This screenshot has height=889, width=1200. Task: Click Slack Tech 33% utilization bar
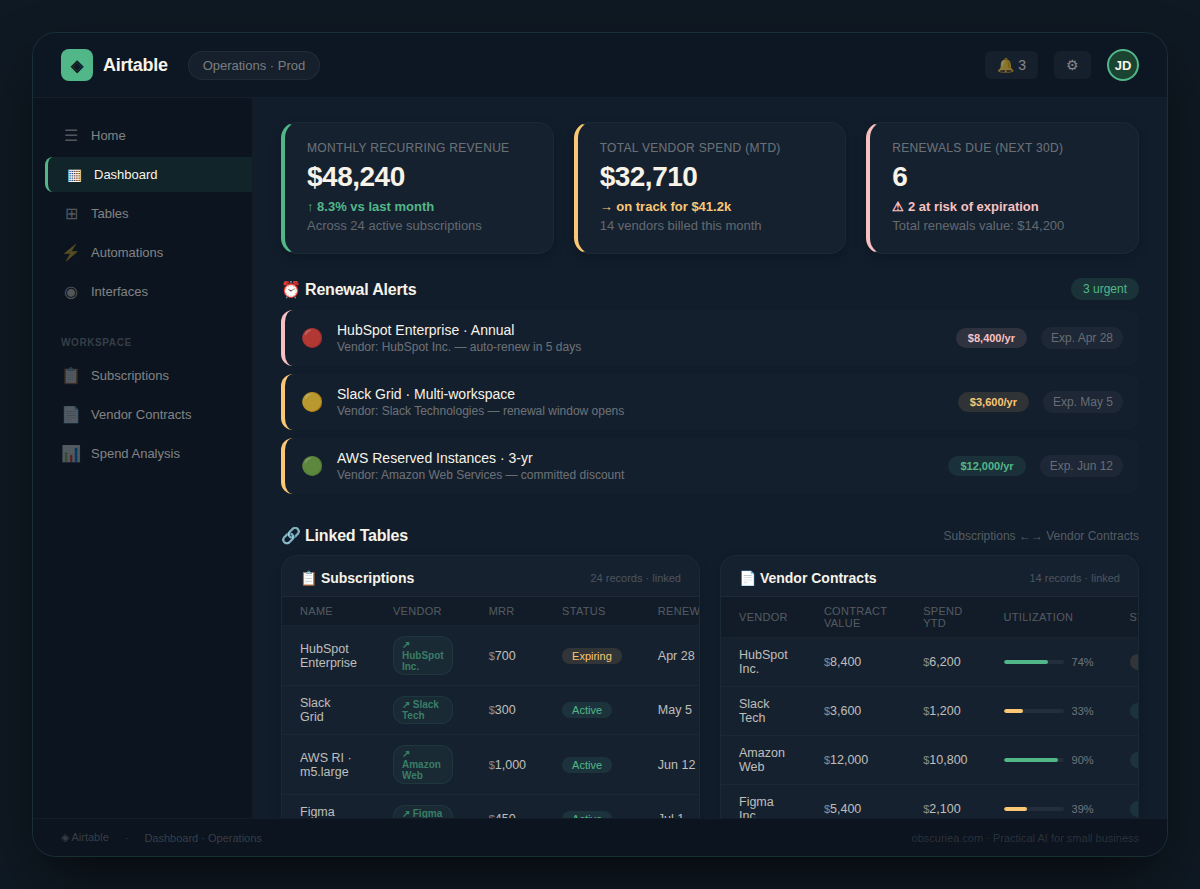tap(1034, 711)
